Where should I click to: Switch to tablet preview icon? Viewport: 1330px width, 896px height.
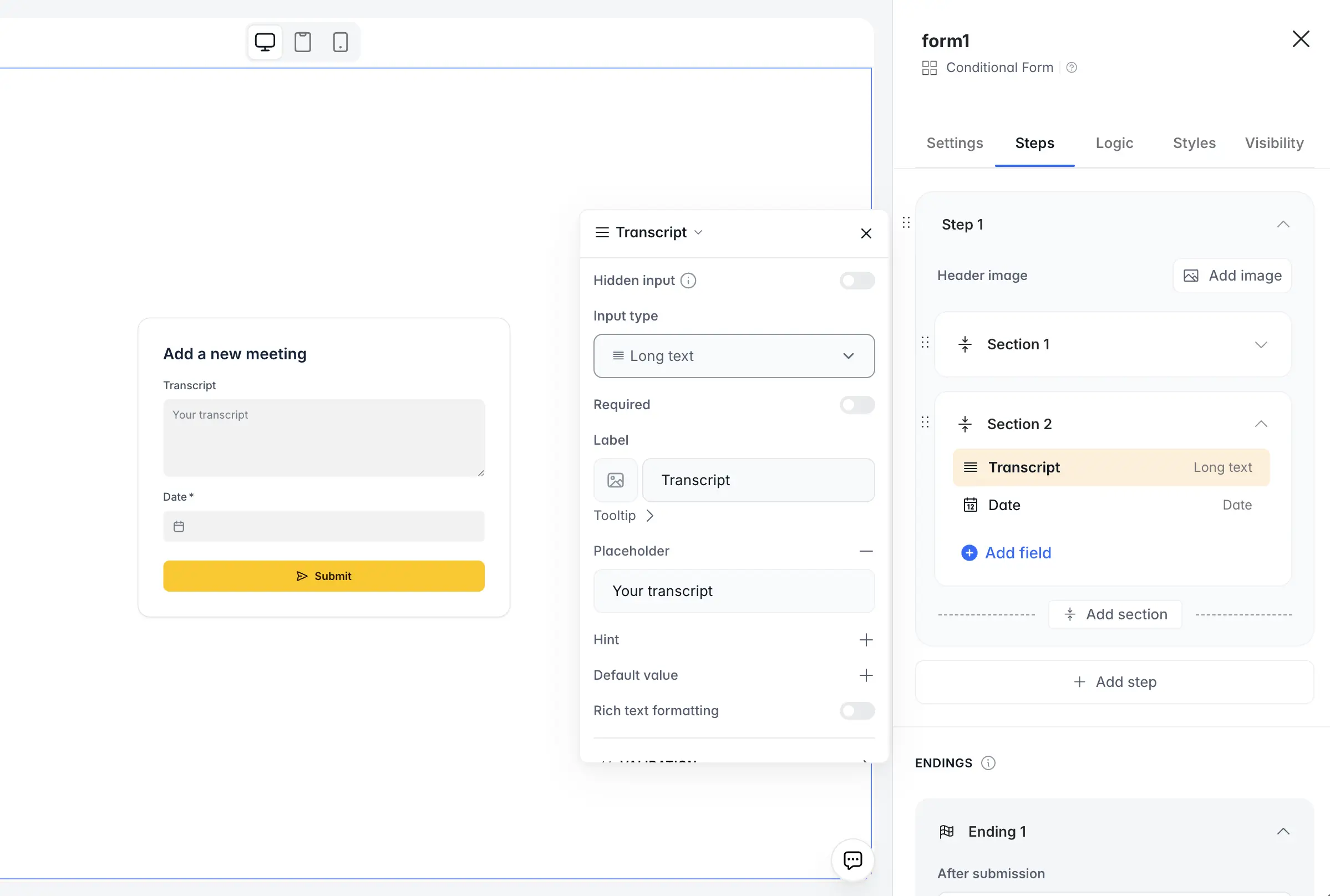(x=302, y=42)
